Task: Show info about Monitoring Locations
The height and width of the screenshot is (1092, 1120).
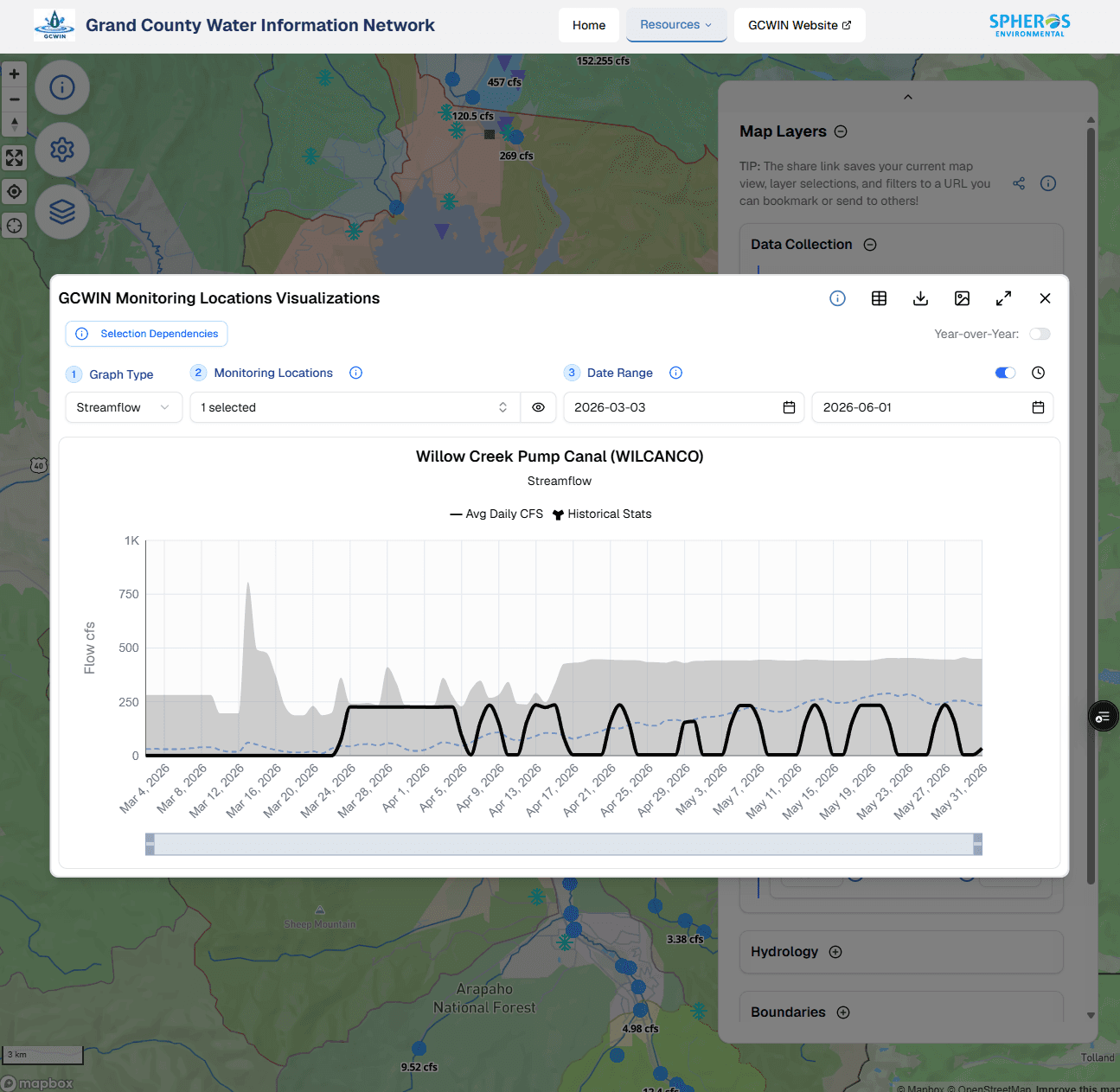Action: pyautogui.click(x=355, y=373)
